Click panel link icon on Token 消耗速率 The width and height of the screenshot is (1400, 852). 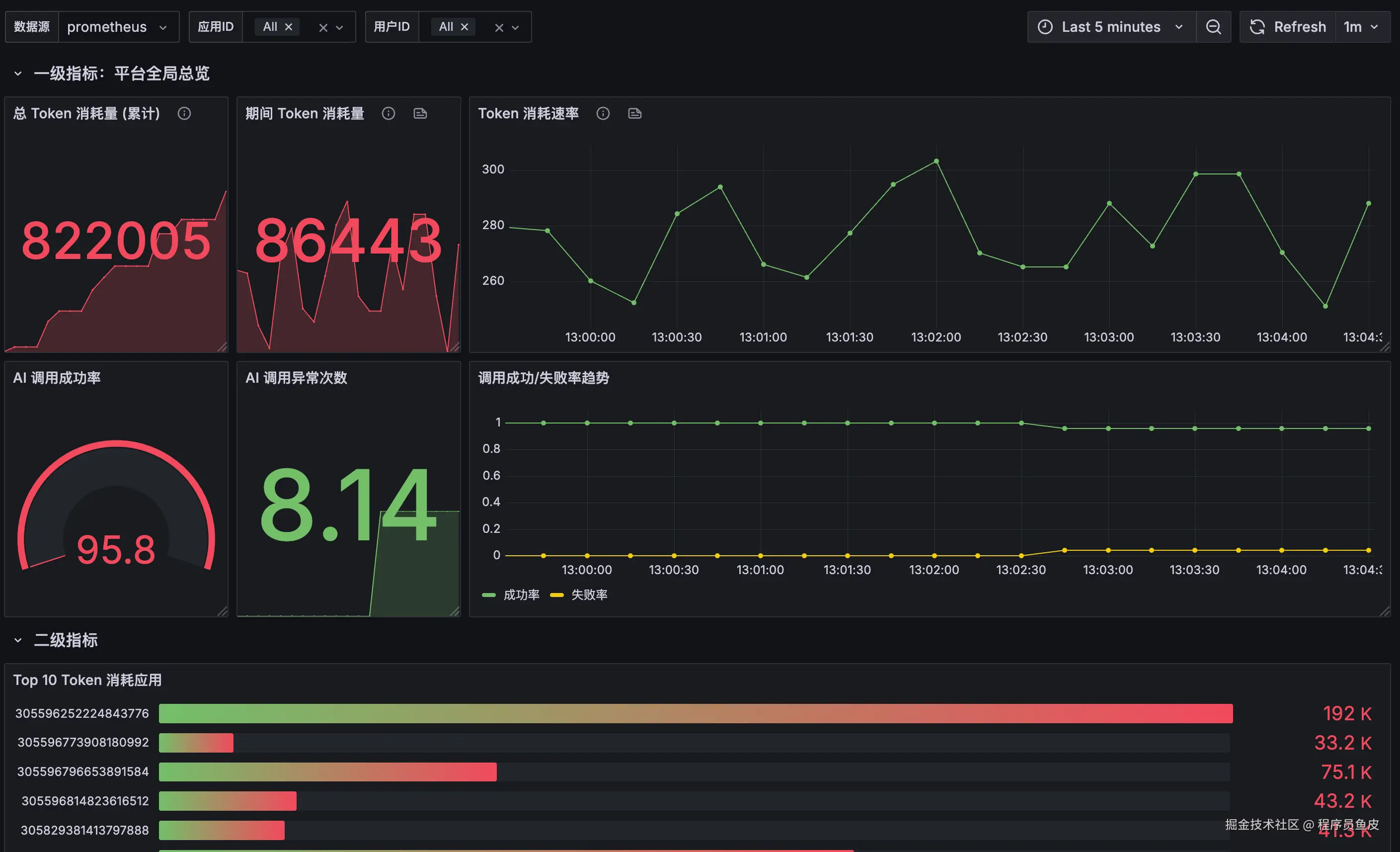tap(634, 114)
